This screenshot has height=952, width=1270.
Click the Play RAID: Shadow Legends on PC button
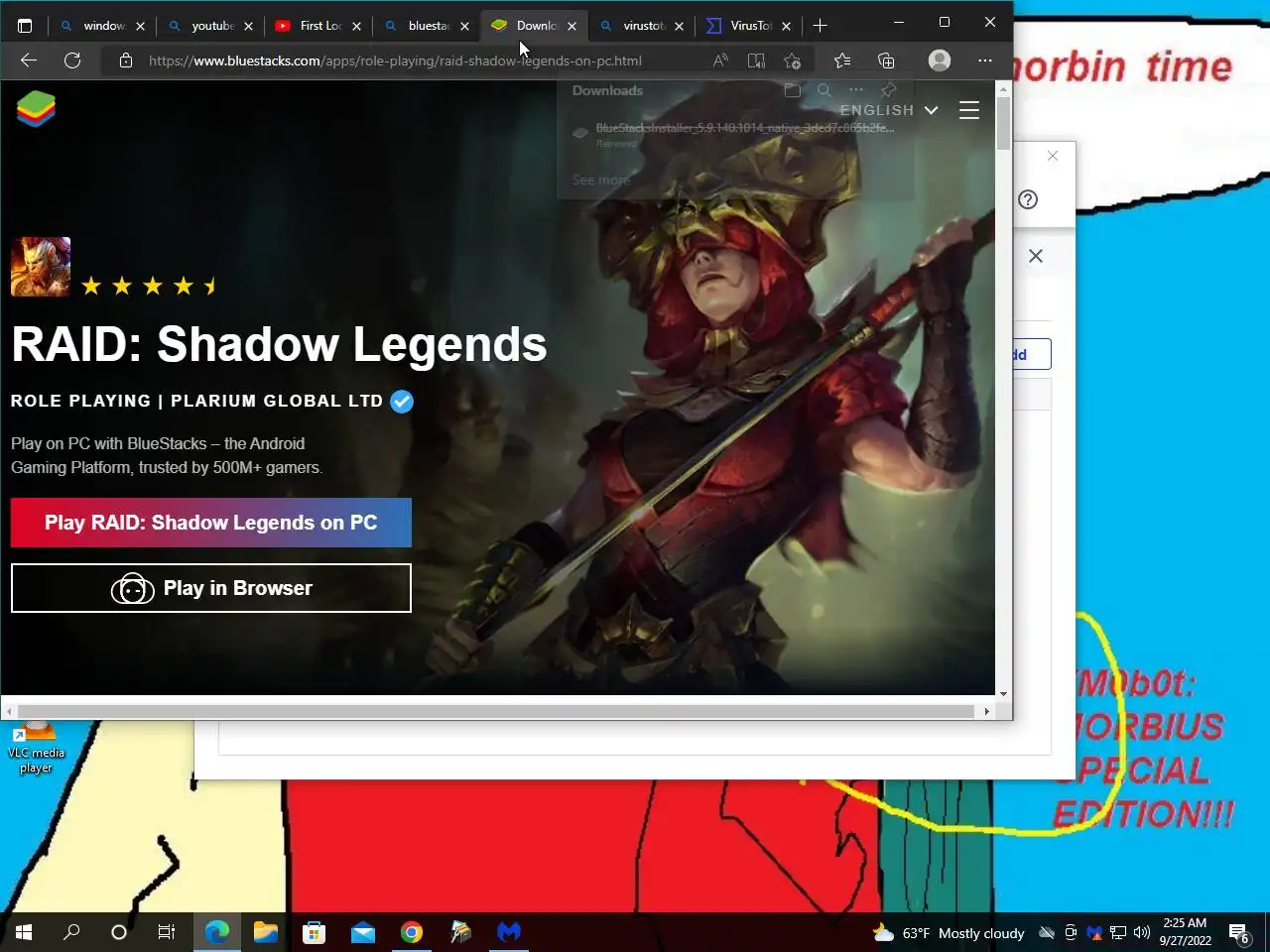coord(211,523)
